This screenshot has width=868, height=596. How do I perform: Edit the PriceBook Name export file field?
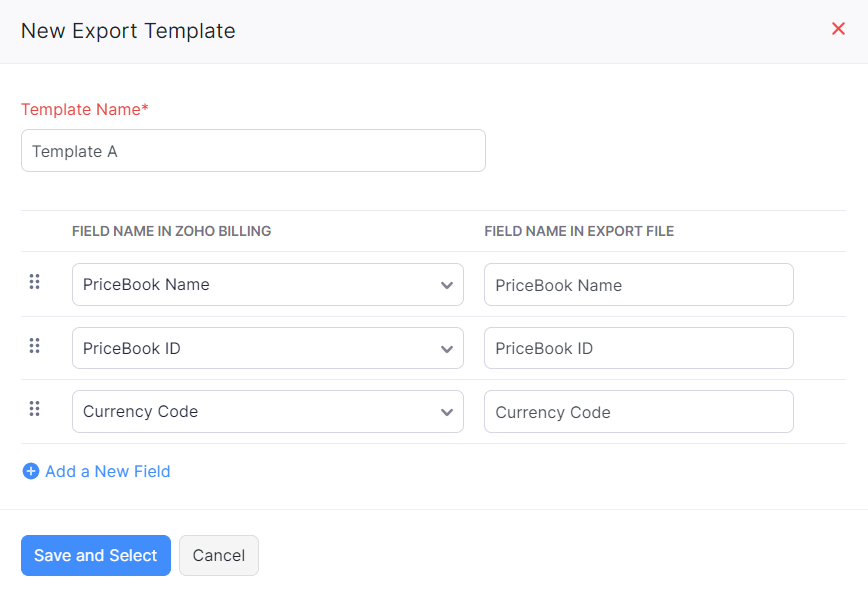(638, 285)
